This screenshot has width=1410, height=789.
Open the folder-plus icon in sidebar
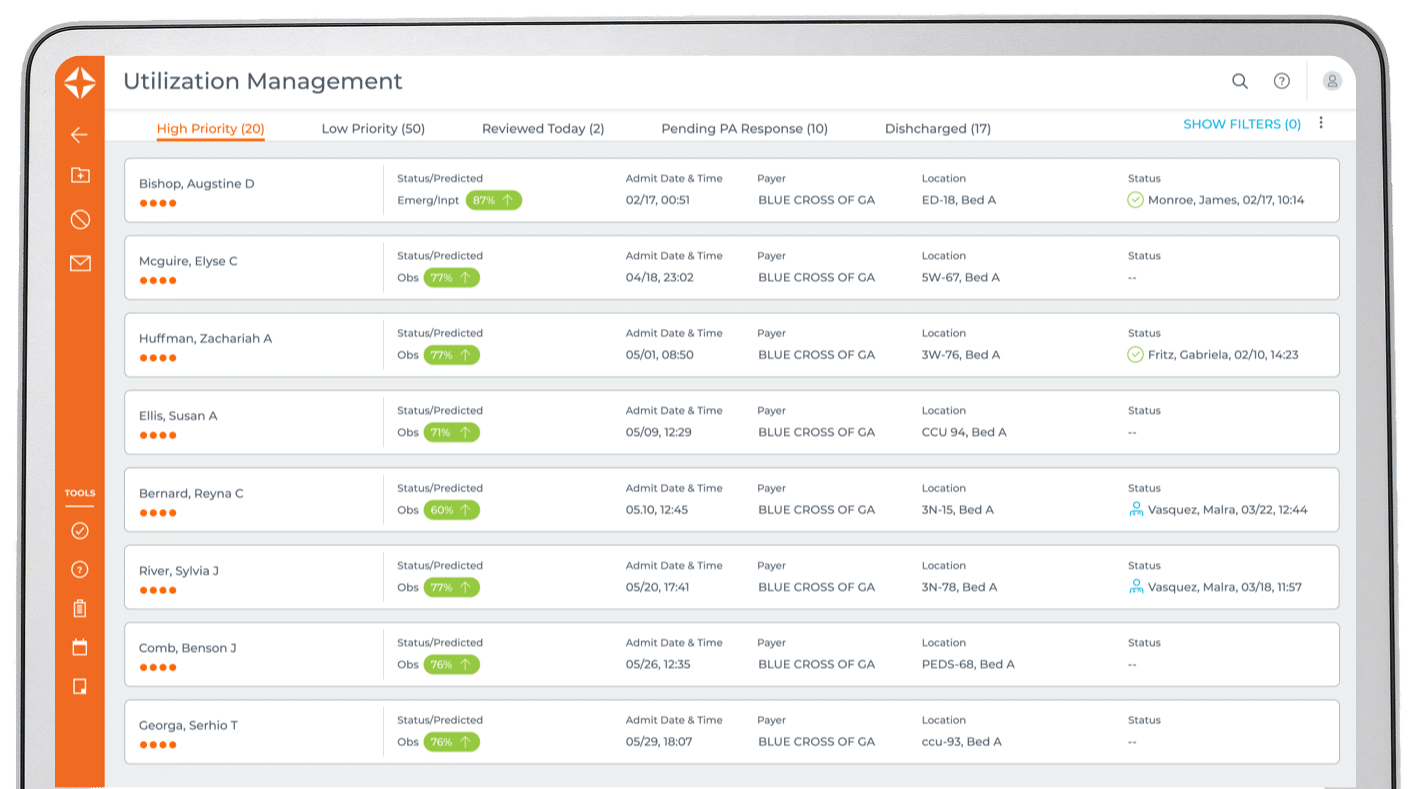click(x=80, y=176)
